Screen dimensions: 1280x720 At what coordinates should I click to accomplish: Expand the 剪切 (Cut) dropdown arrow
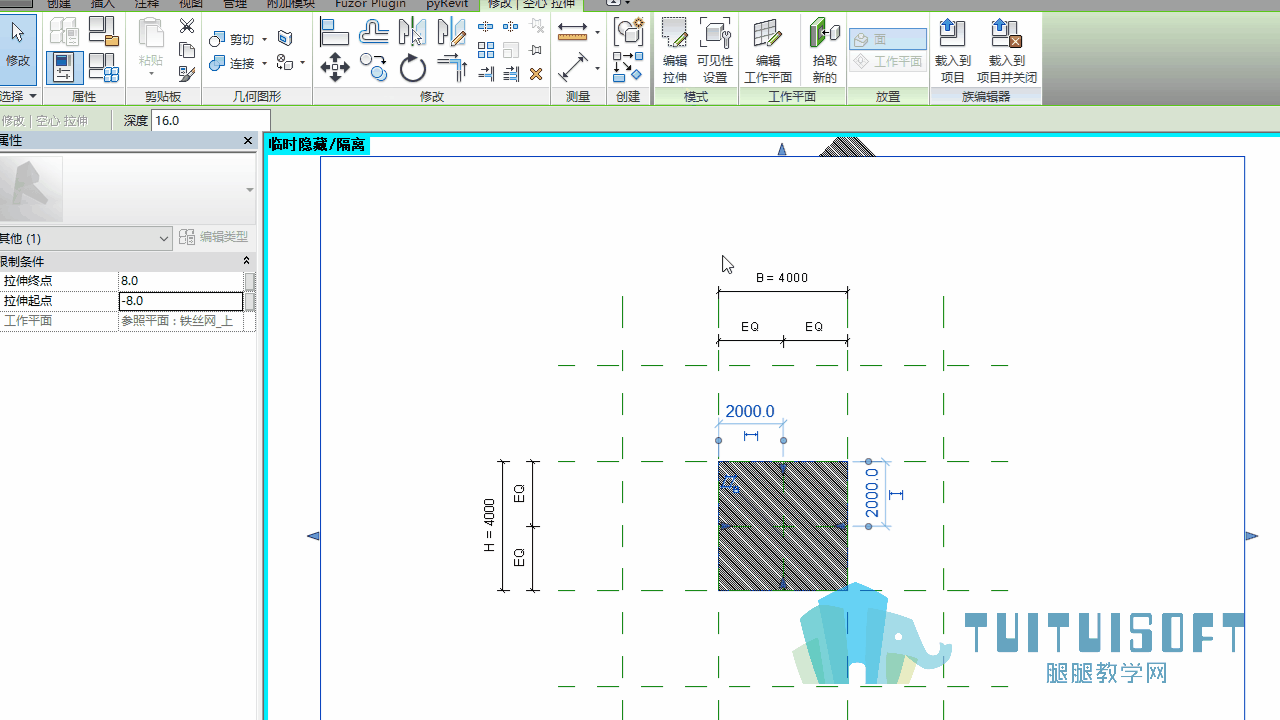(264, 39)
